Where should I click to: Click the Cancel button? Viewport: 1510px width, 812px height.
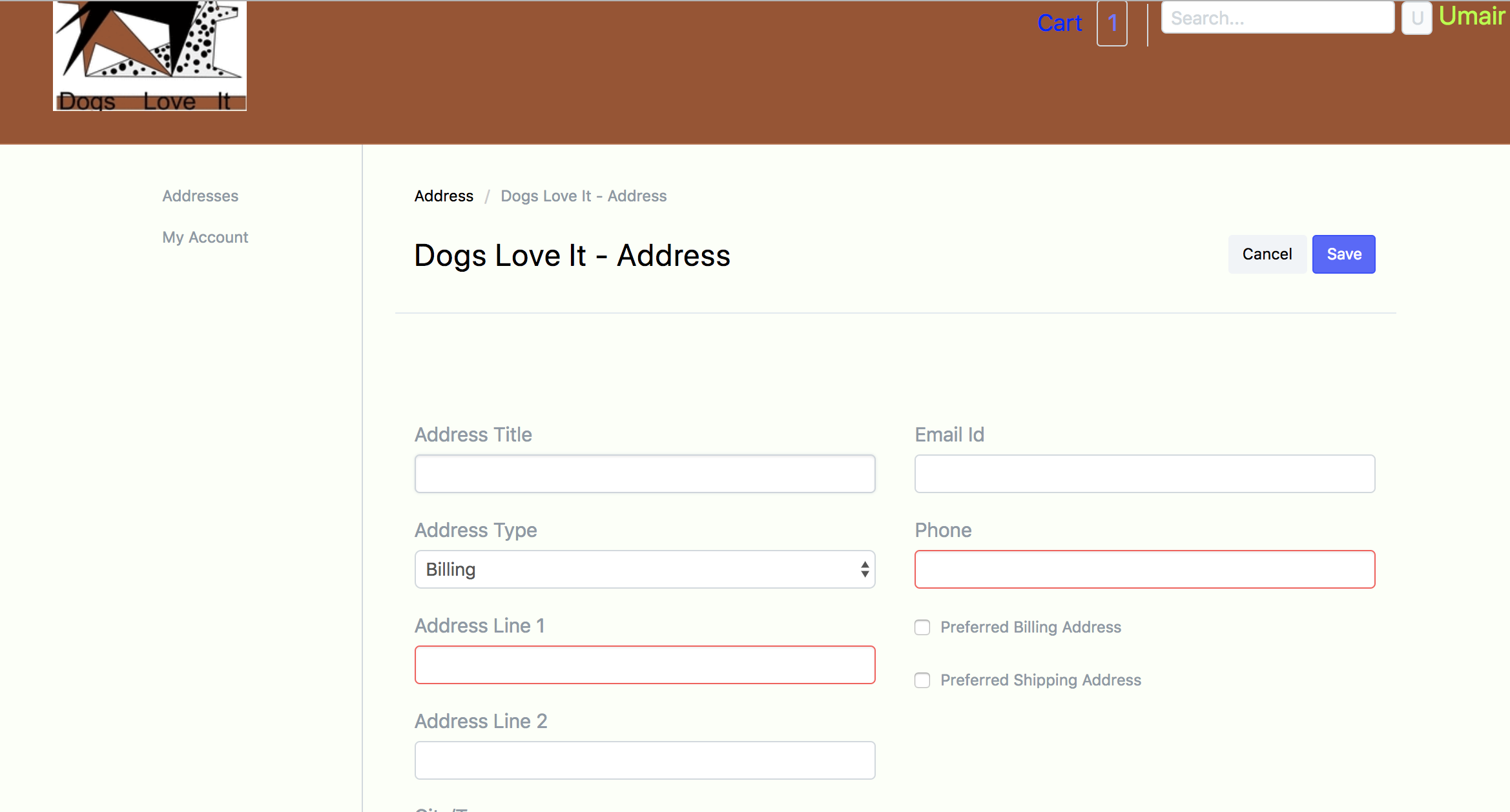pos(1267,254)
